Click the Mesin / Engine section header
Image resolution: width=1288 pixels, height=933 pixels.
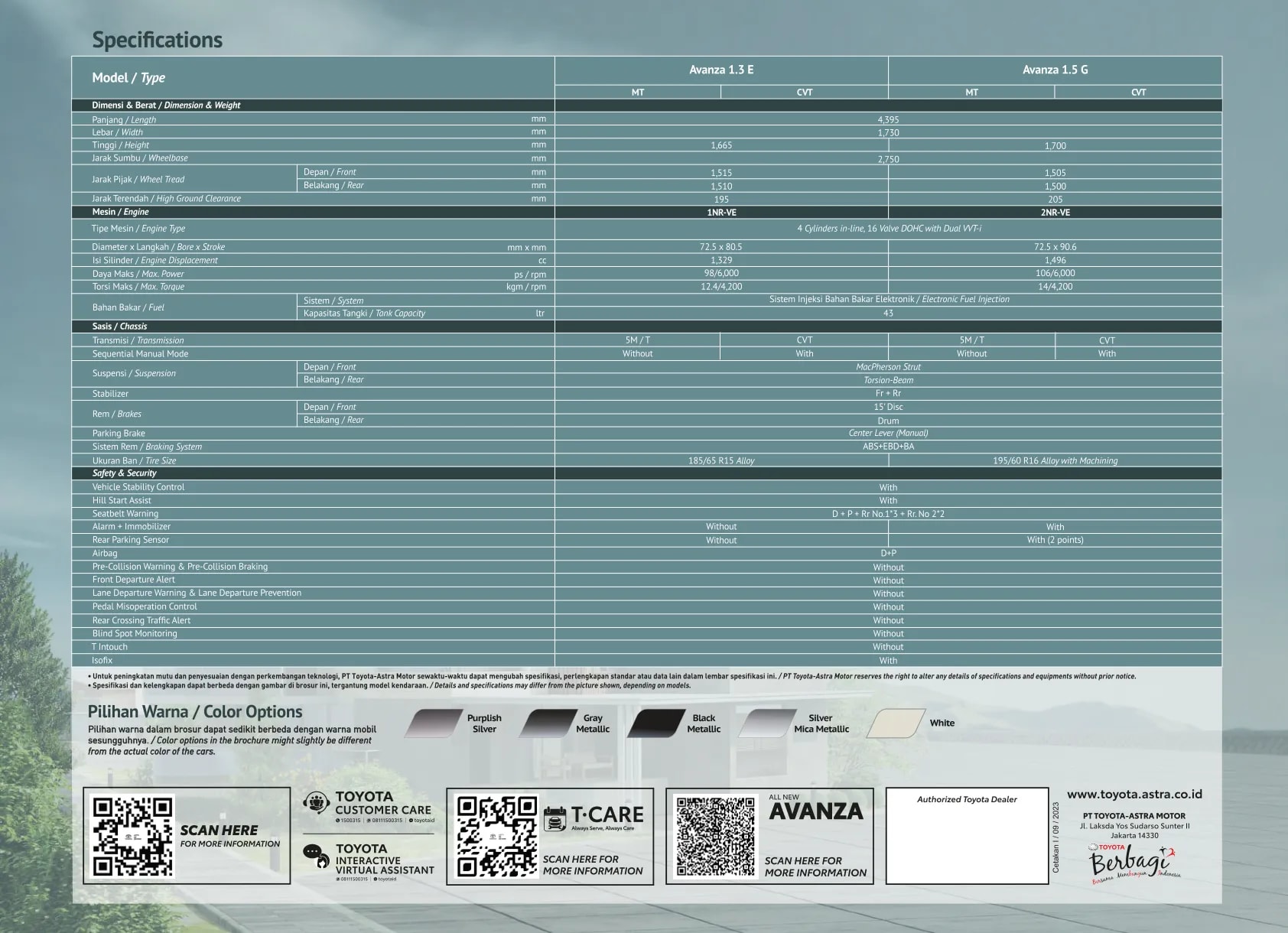pos(120,212)
